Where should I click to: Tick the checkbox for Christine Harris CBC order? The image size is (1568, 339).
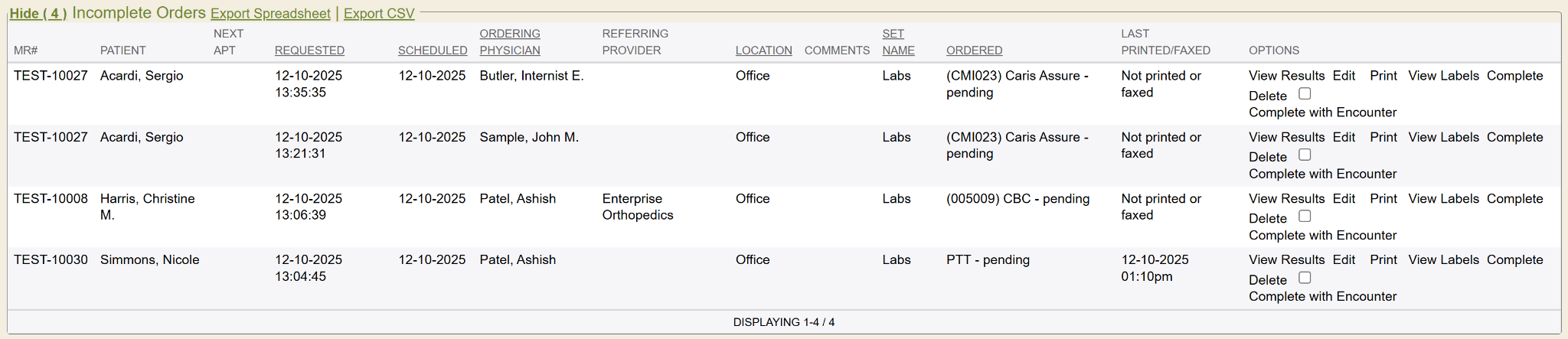click(x=1305, y=216)
